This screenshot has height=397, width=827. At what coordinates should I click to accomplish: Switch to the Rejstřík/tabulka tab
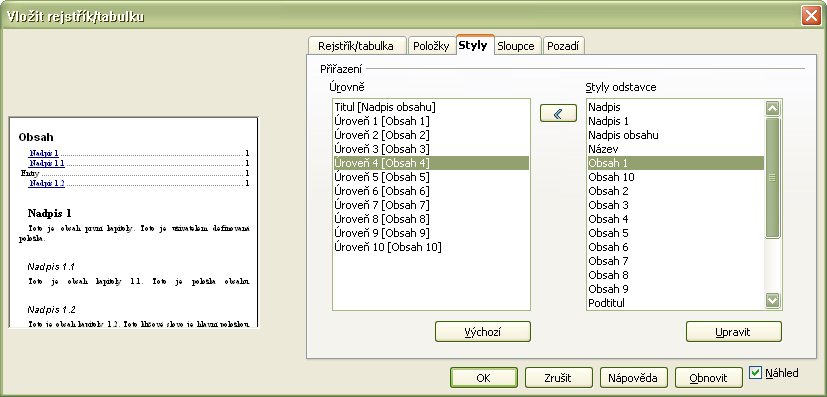356,46
